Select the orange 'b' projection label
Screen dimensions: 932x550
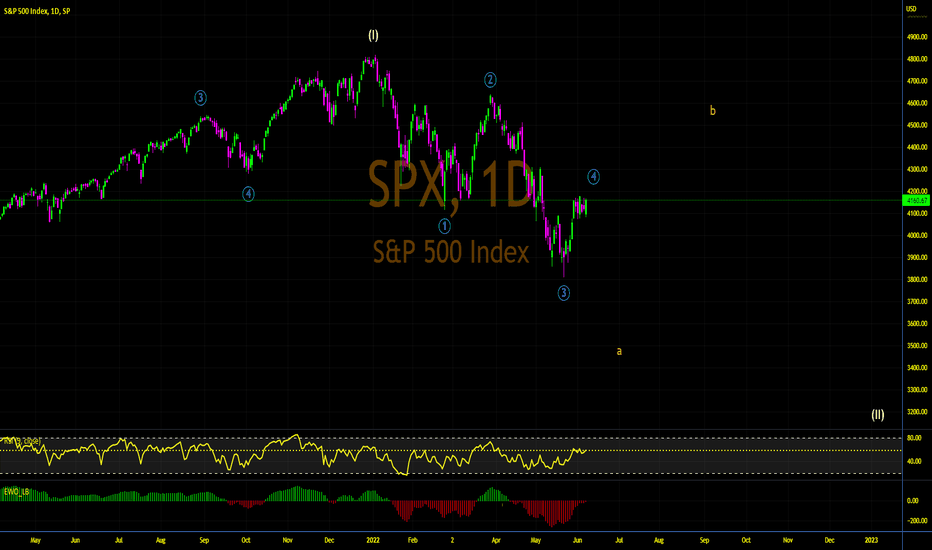pyautogui.click(x=712, y=111)
